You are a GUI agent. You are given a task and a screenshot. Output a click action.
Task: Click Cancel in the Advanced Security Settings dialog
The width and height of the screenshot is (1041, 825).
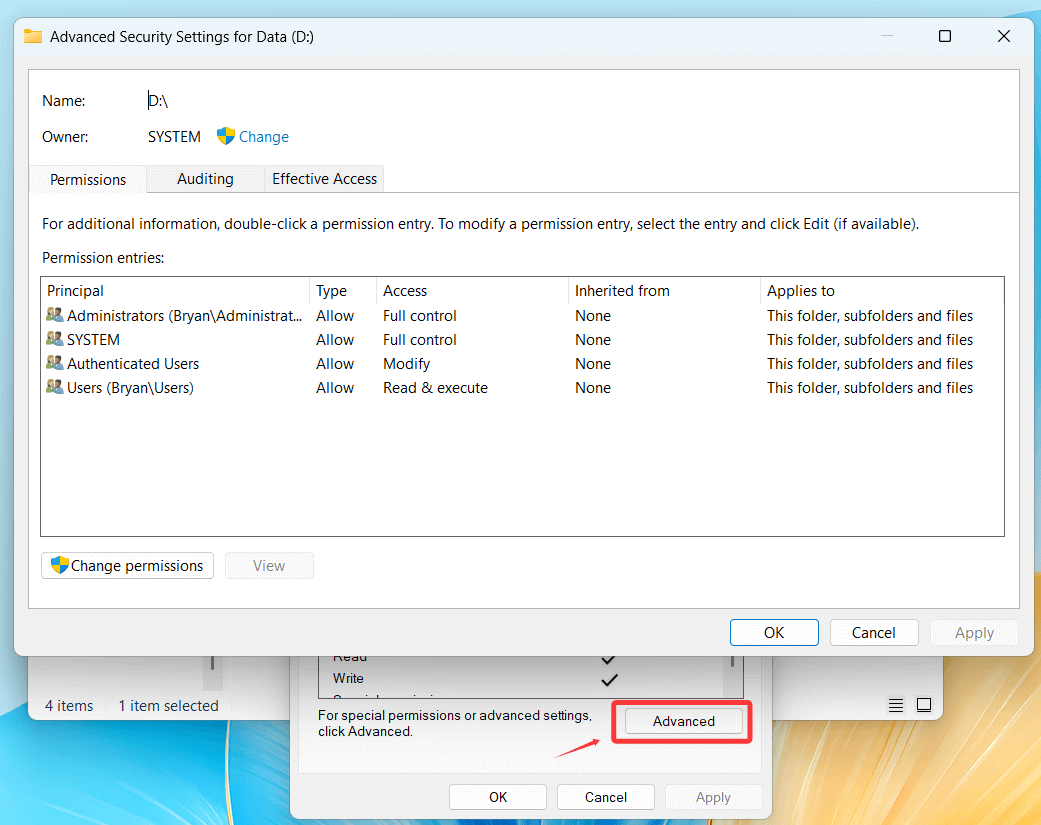click(x=873, y=632)
